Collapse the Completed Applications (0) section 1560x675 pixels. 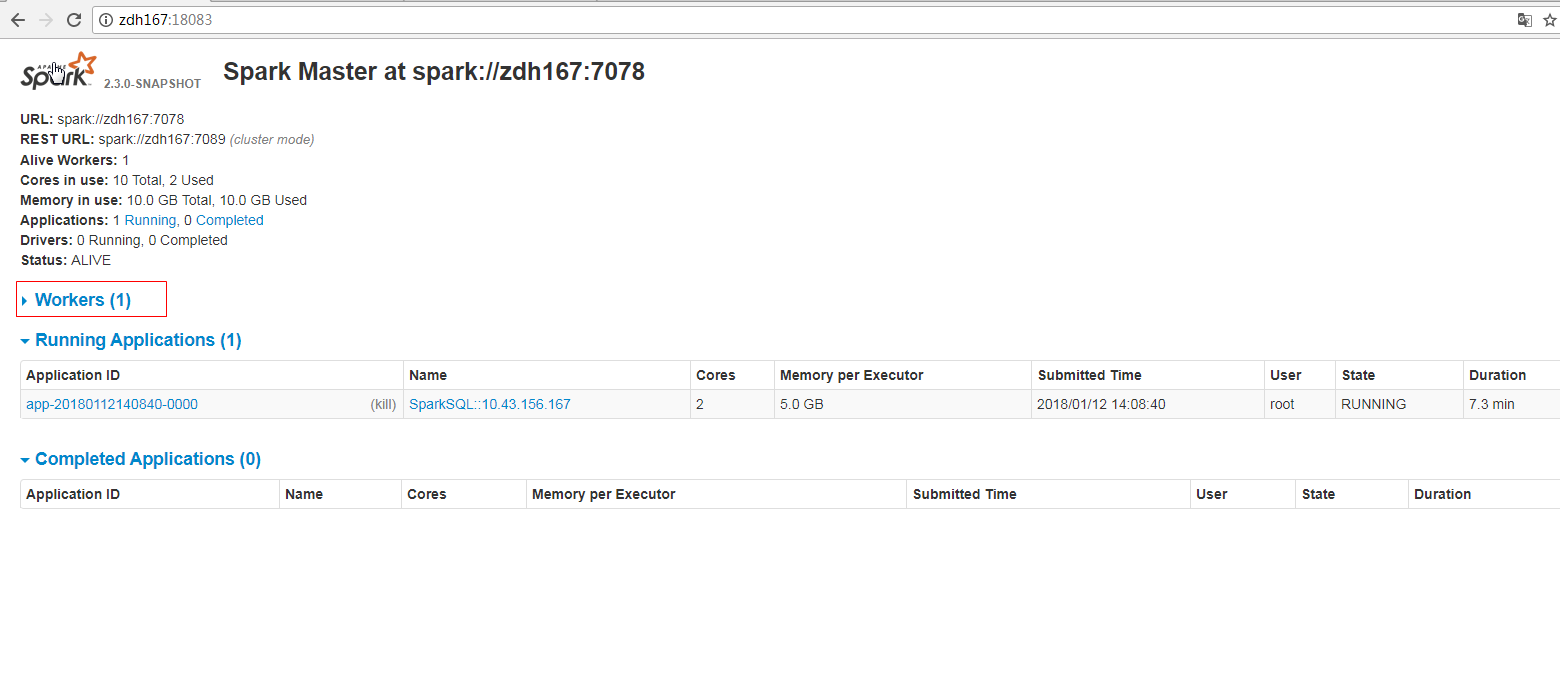click(141, 459)
